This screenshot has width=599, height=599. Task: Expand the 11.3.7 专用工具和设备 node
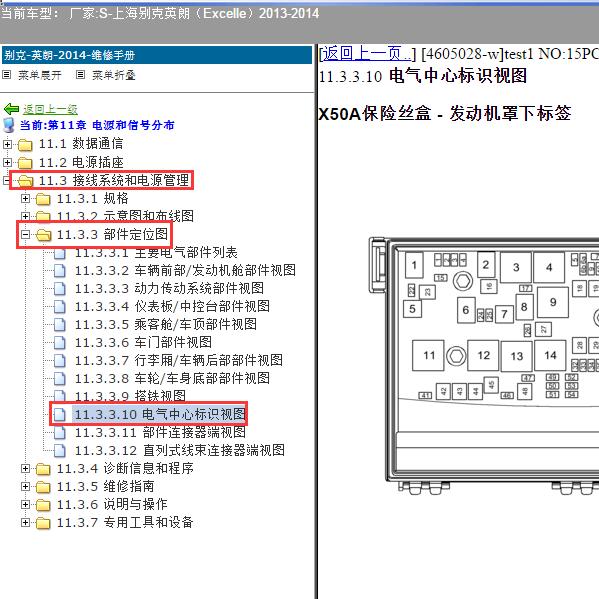pyautogui.click(x=25, y=523)
